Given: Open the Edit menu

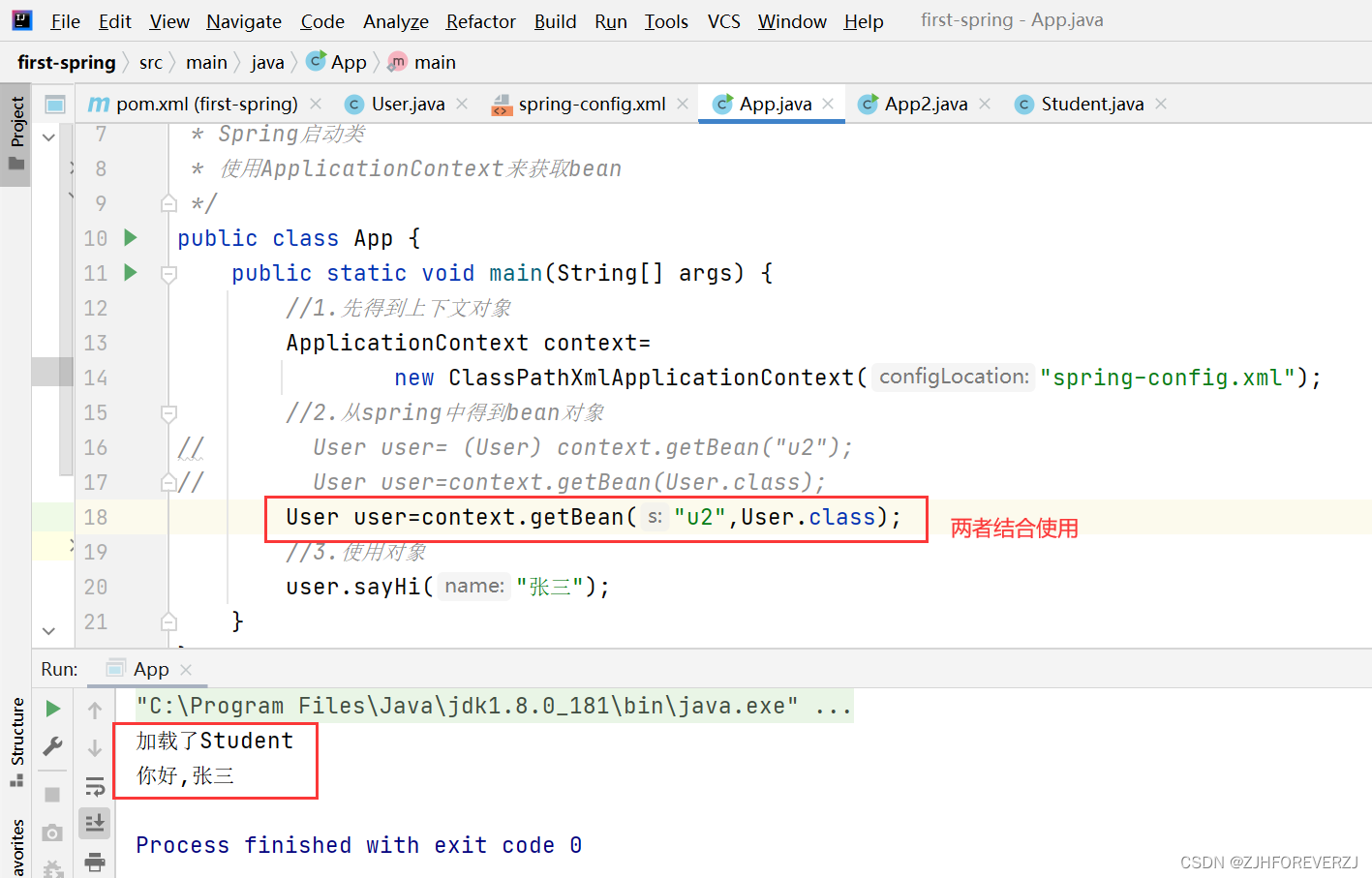Looking at the screenshot, I should tap(114, 21).
